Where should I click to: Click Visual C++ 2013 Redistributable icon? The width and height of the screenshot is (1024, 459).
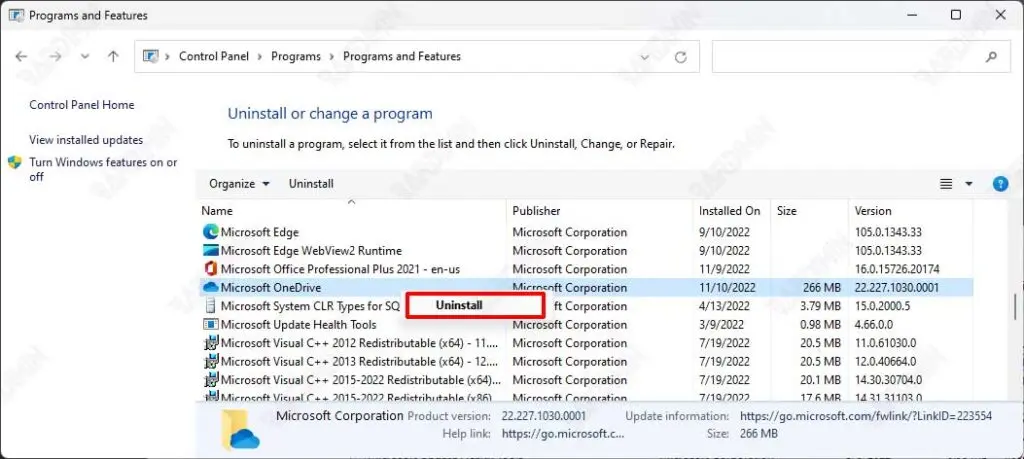pyautogui.click(x=210, y=361)
